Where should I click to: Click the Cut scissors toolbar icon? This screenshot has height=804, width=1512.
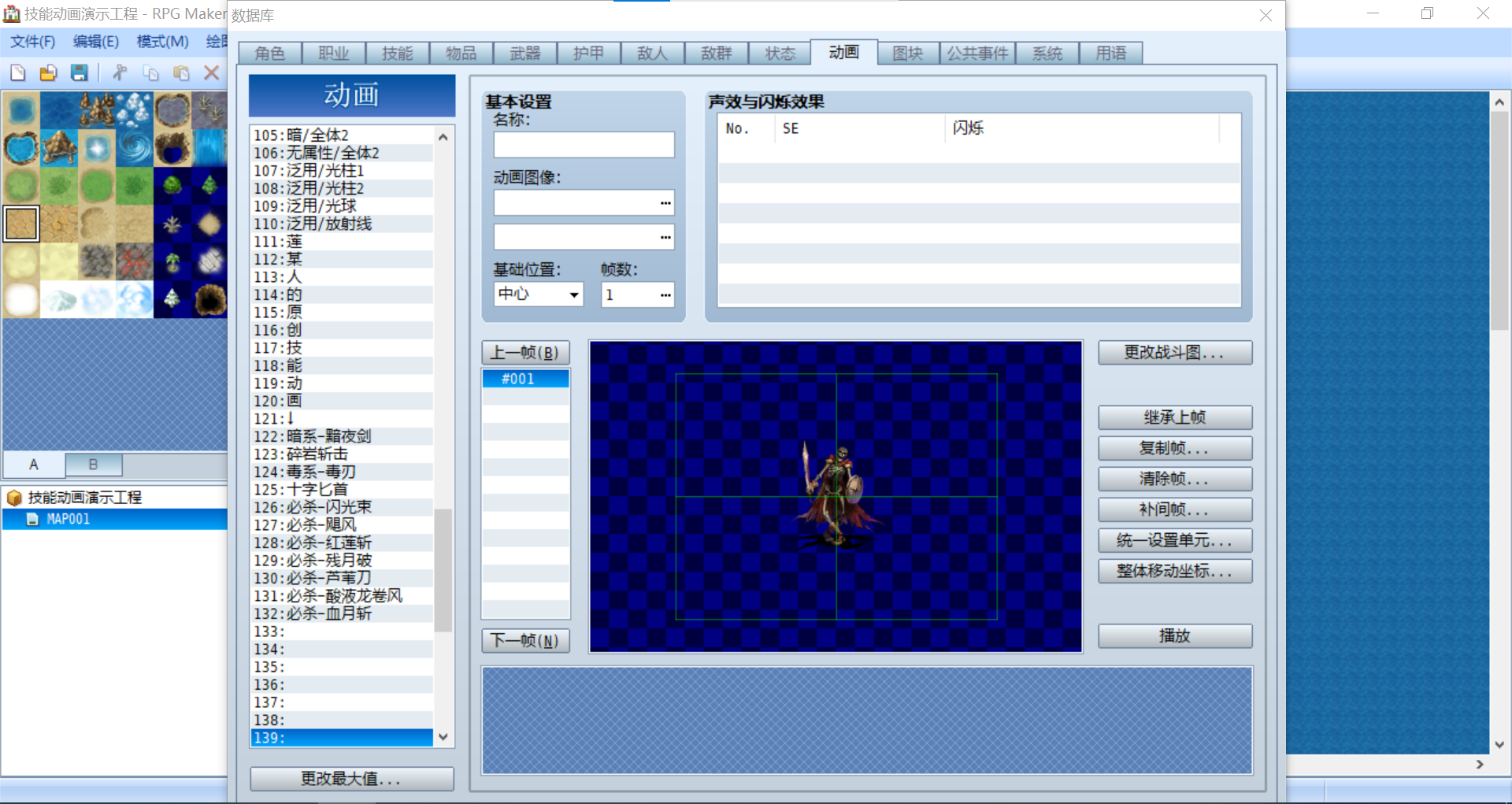pyautogui.click(x=120, y=73)
